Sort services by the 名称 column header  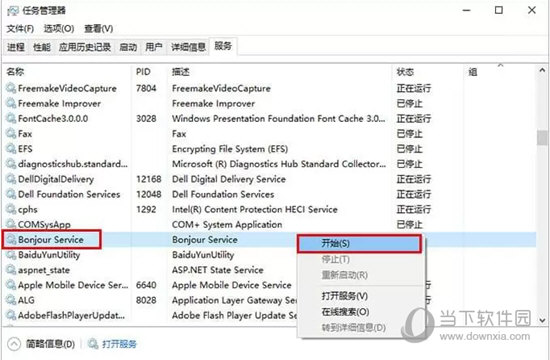tap(15, 72)
